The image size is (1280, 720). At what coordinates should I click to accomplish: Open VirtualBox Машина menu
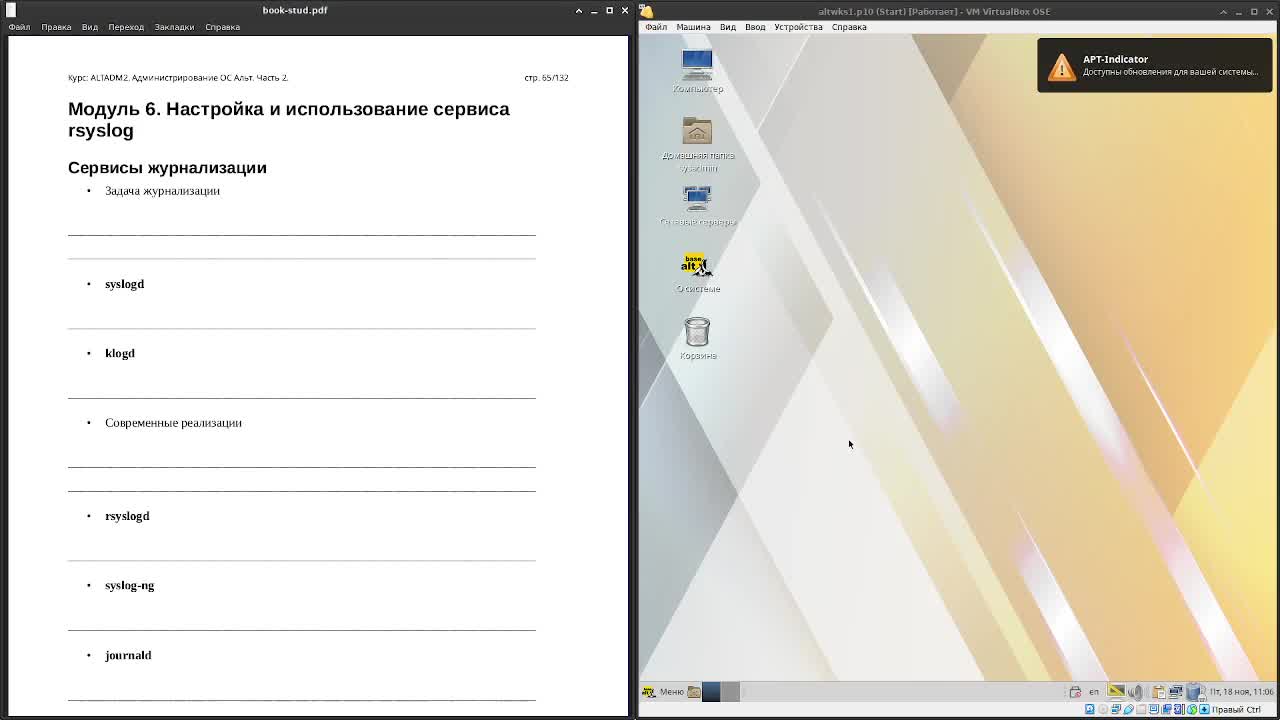click(x=693, y=27)
